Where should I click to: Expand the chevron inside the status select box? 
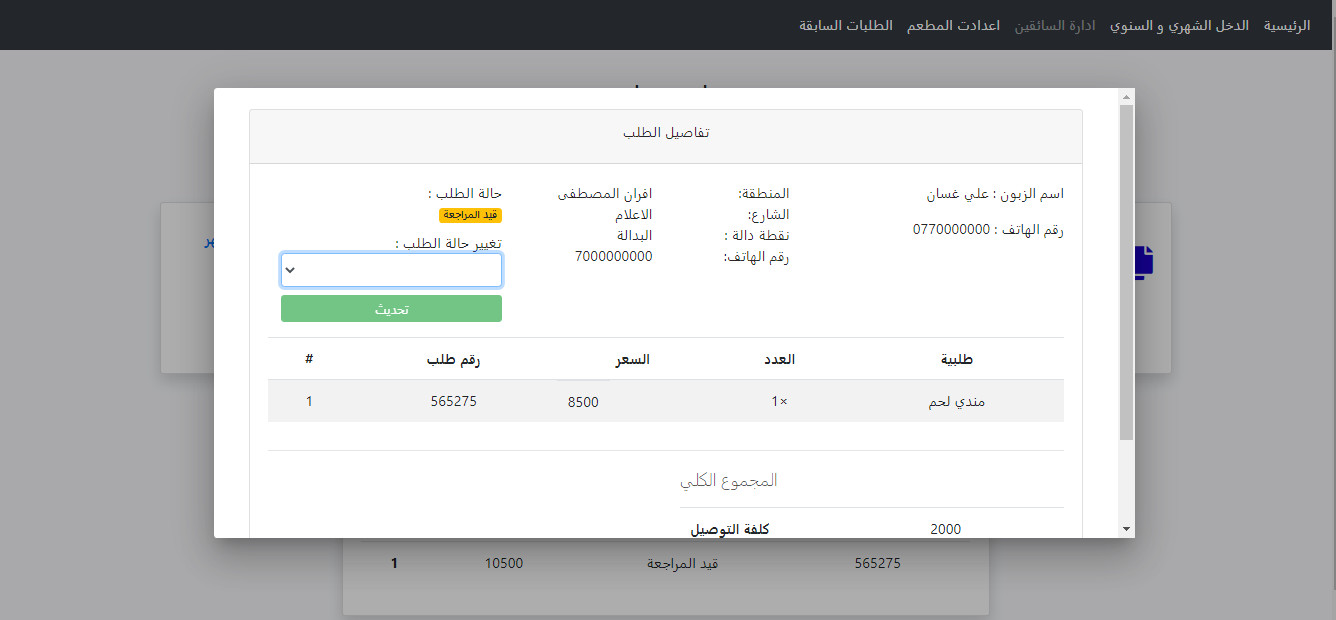click(291, 269)
